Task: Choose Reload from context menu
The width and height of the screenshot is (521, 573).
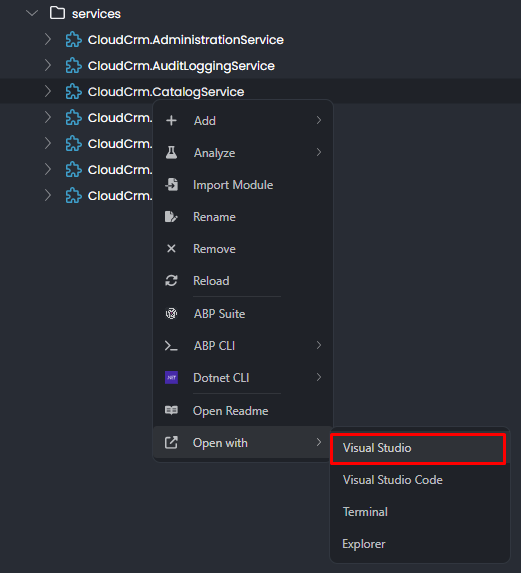Action: pos(243,281)
